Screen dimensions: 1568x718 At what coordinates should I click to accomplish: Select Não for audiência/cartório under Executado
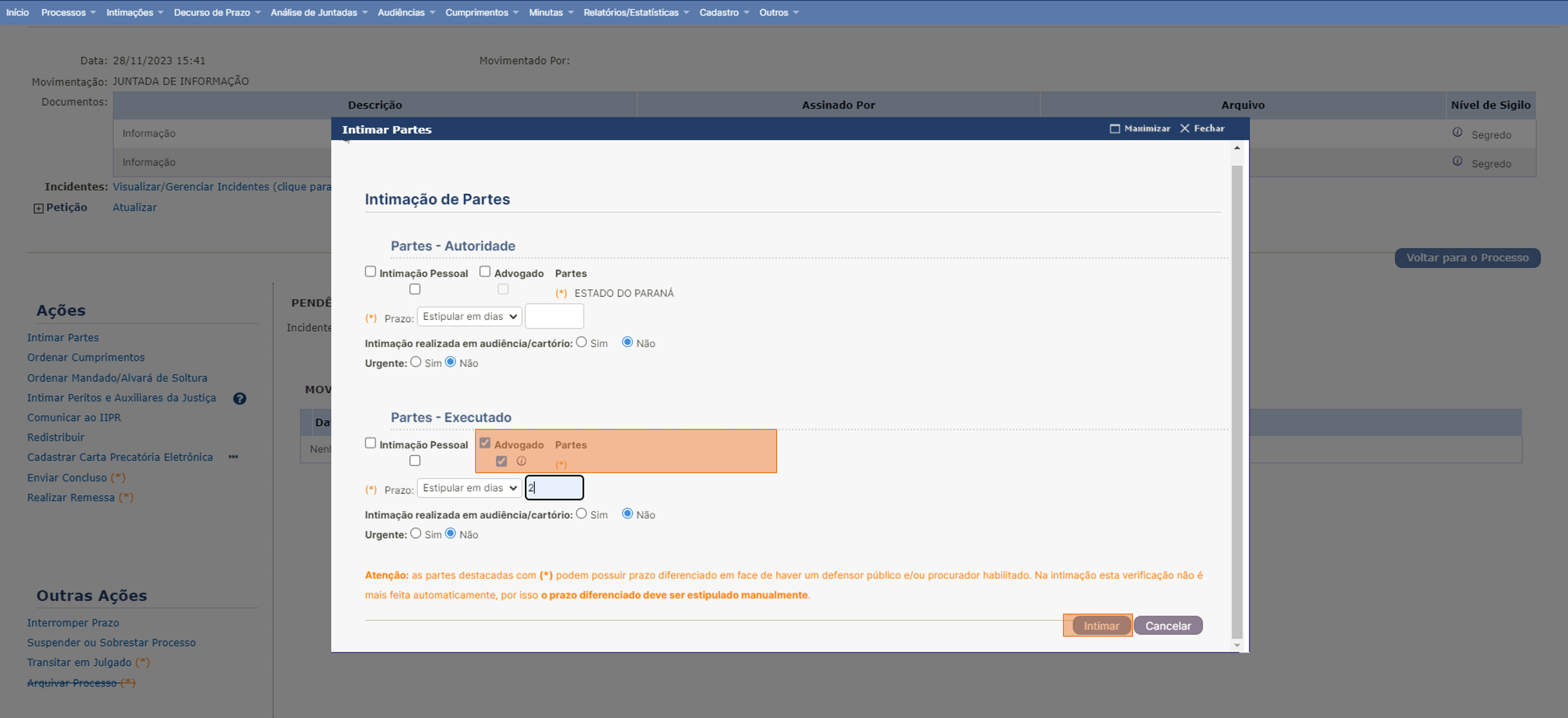(x=627, y=513)
